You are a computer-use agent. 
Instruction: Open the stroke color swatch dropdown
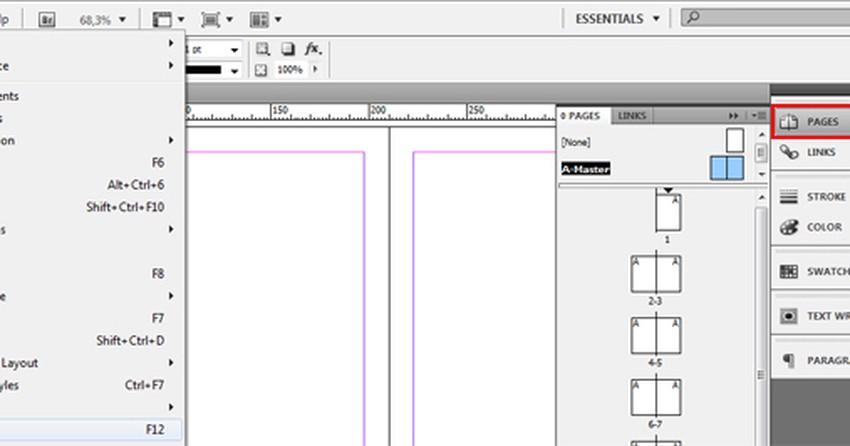click(x=234, y=70)
